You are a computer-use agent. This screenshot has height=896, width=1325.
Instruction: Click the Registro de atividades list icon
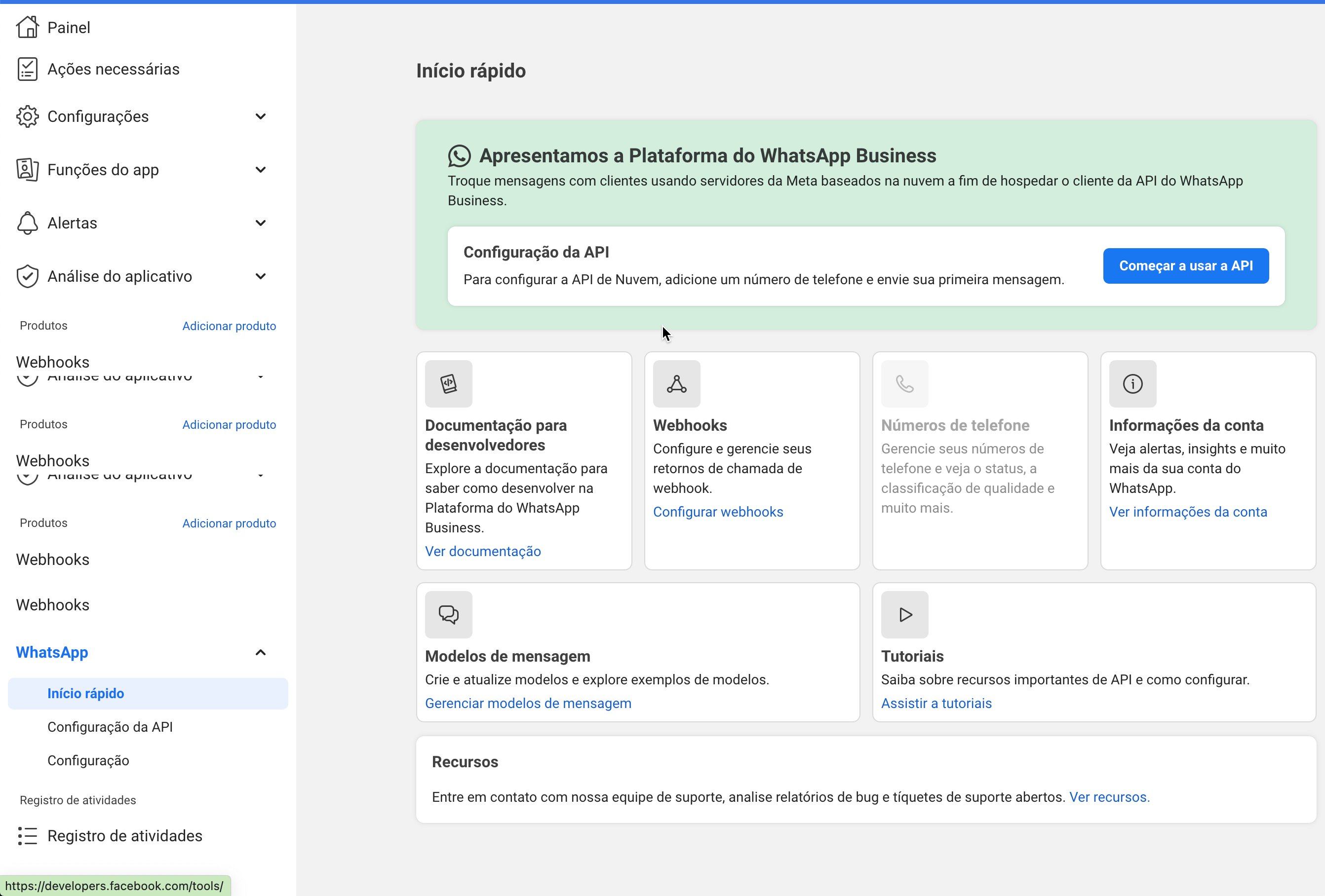(x=27, y=836)
